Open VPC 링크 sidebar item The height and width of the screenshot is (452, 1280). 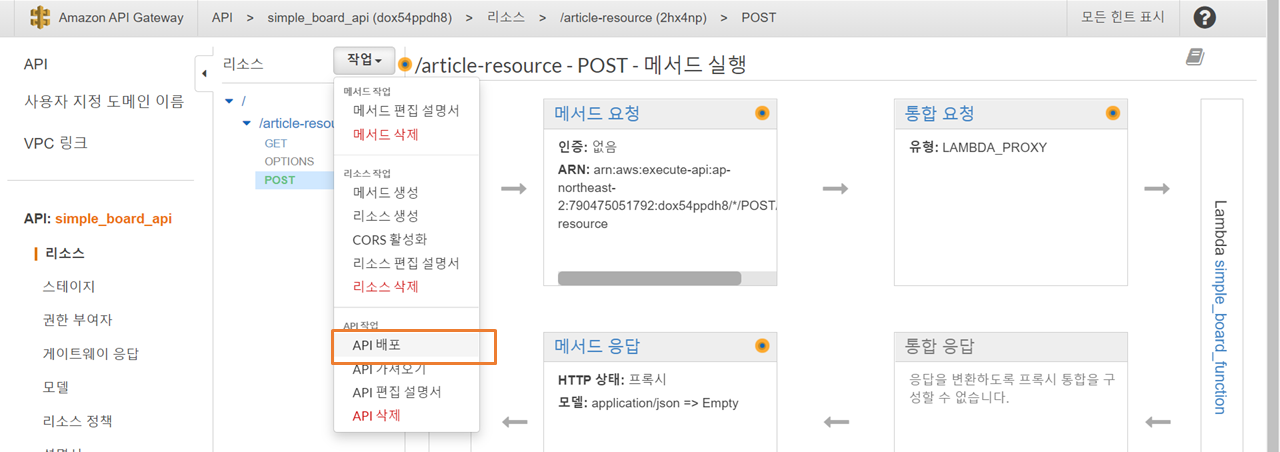[x=56, y=143]
